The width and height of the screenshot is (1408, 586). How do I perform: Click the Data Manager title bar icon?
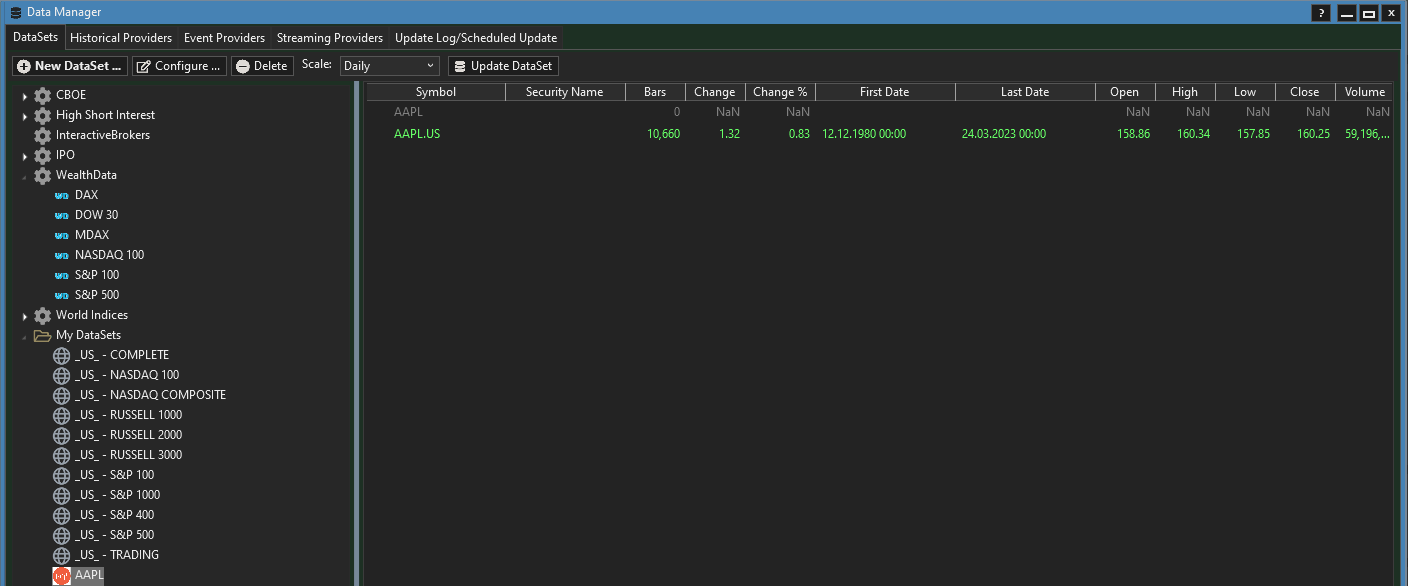[x=15, y=12]
